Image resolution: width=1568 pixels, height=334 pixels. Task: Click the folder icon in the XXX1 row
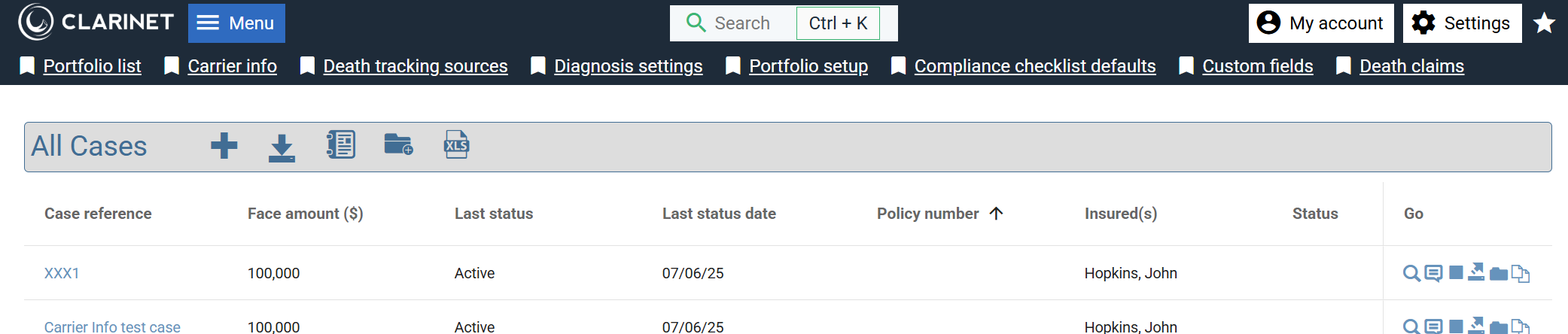tap(1499, 274)
